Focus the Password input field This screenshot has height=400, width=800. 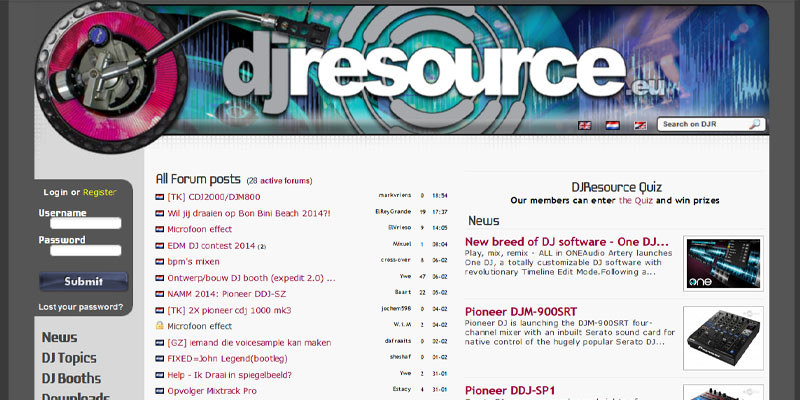click(86, 250)
